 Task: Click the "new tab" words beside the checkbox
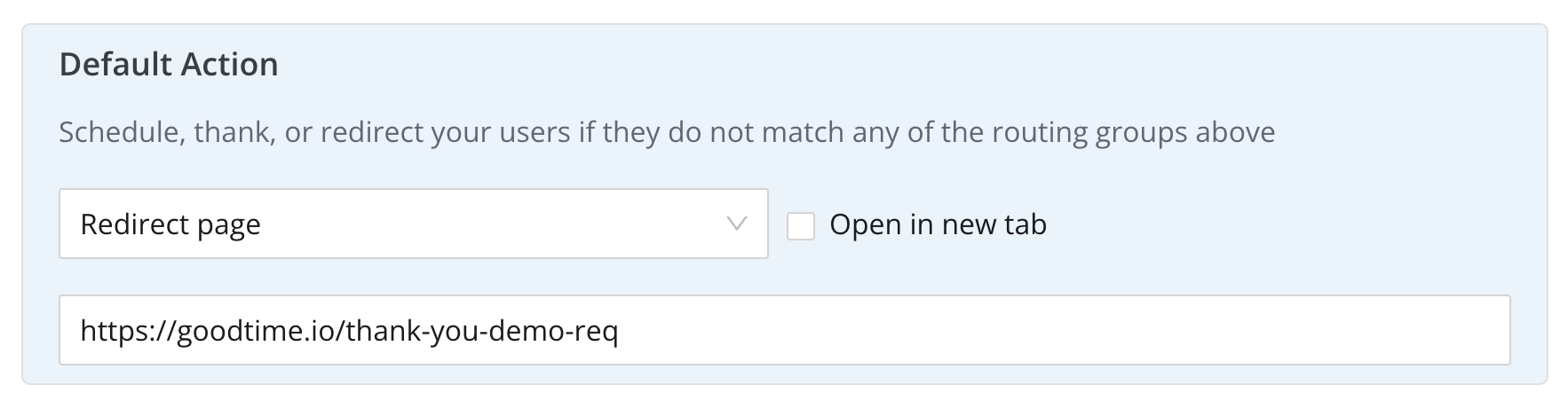[x=994, y=224]
